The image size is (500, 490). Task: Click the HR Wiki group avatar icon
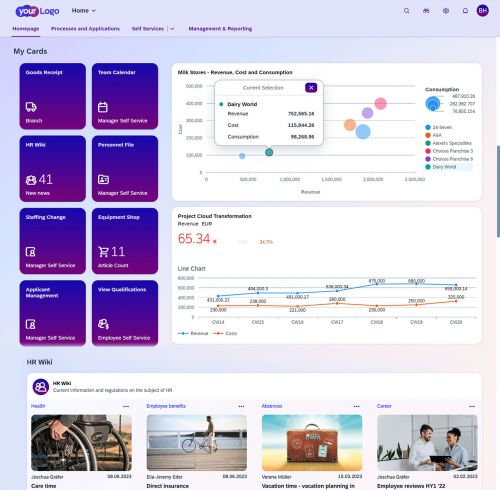[x=41, y=387]
